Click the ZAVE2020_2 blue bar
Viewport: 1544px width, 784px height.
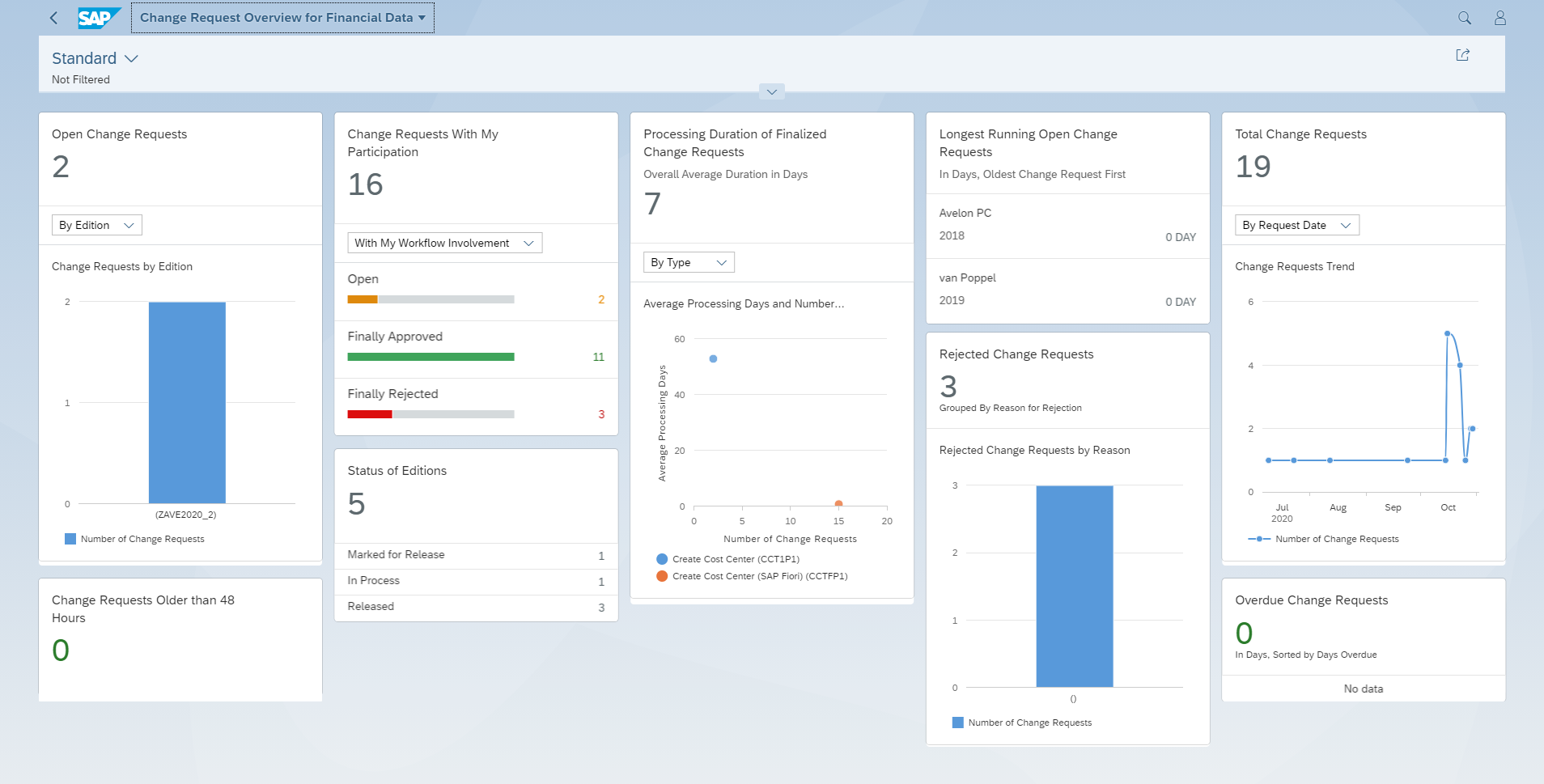(x=187, y=402)
